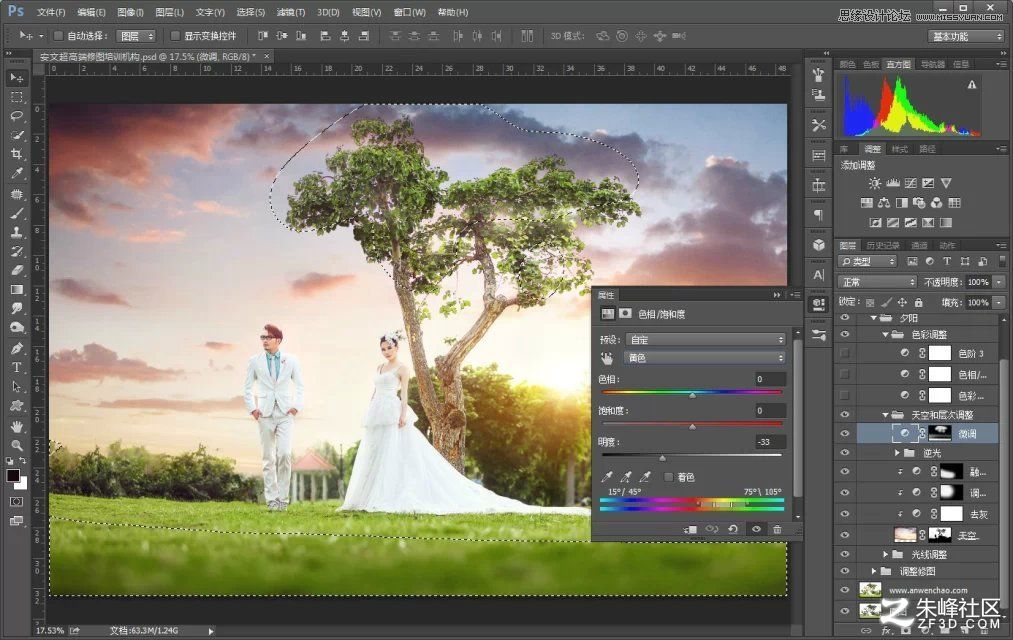Select the Lasso tool
The height and width of the screenshot is (640, 1013).
click(x=16, y=116)
